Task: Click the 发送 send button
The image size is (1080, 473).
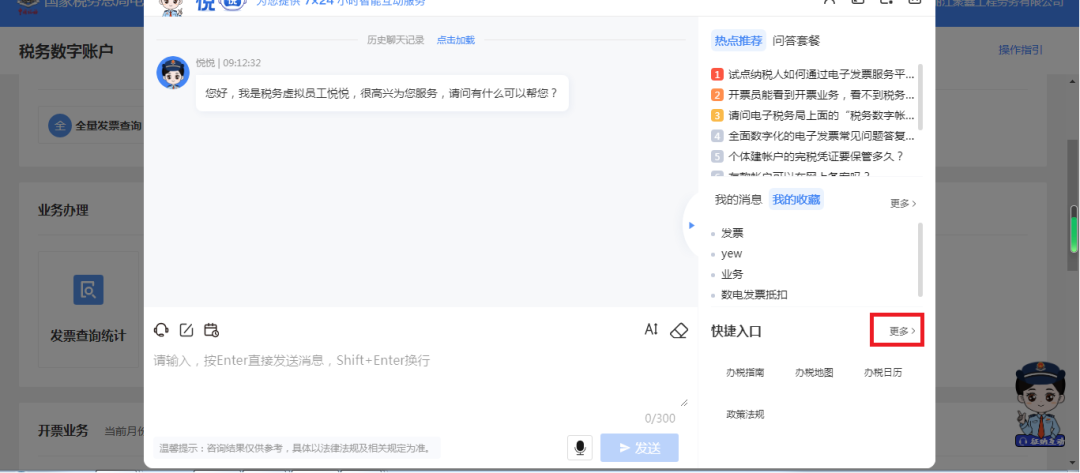Action: pos(639,448)
